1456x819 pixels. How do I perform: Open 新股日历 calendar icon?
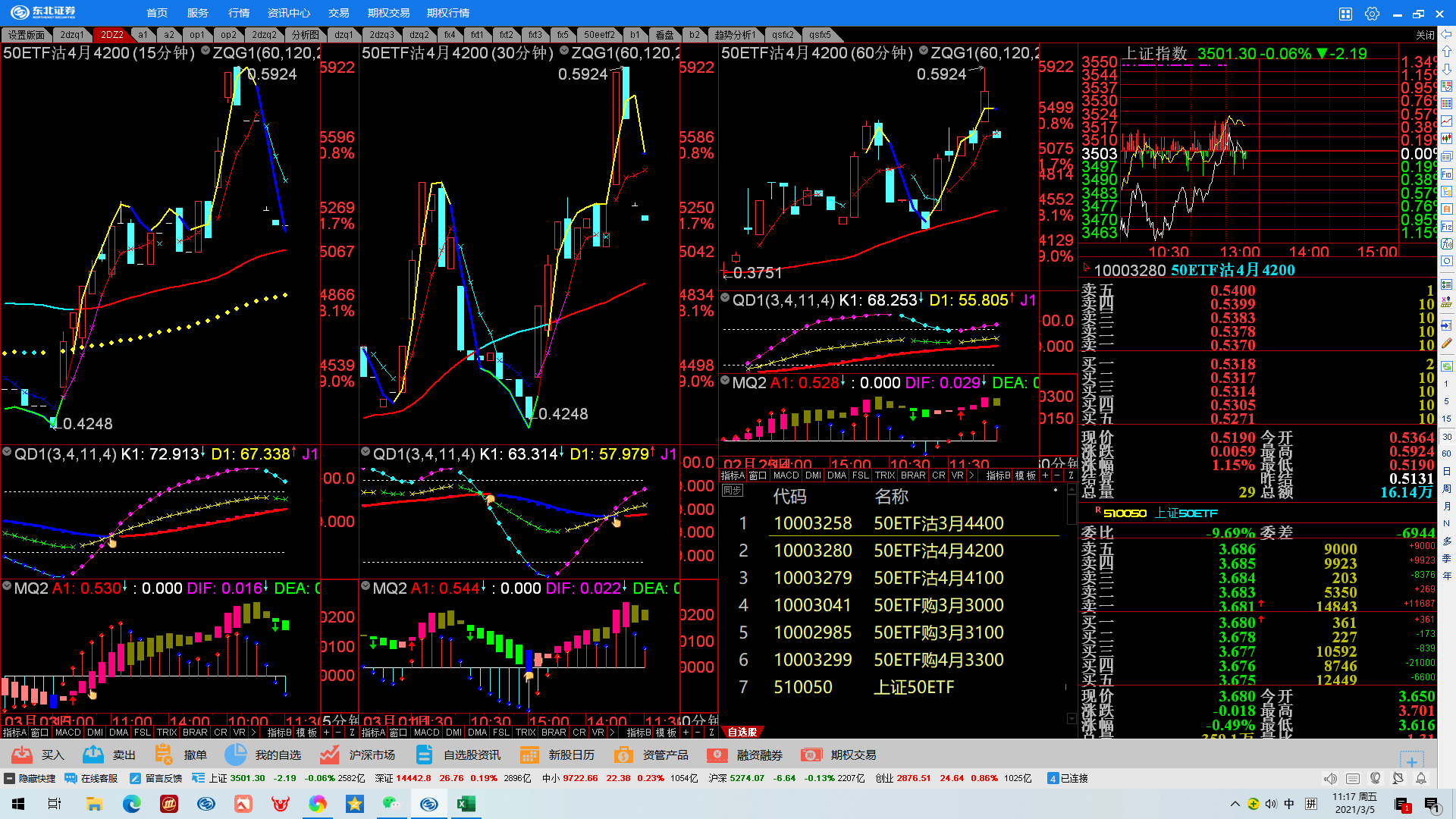pos(529,755)
